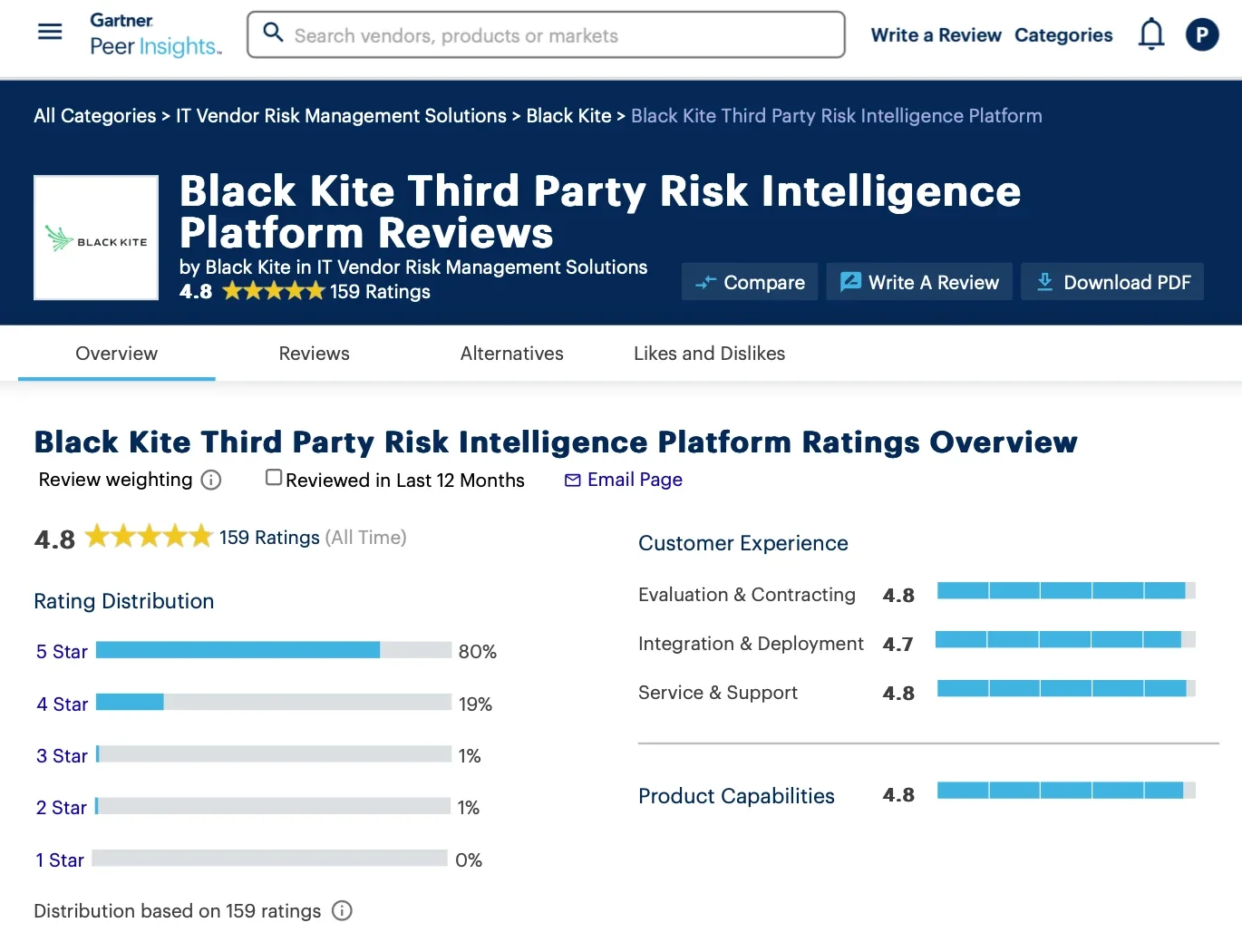This screenshot has height=952, width=1242.
Task: Open IT Vendor Risk Management Solutions breadcrumb
Action: 341,116
